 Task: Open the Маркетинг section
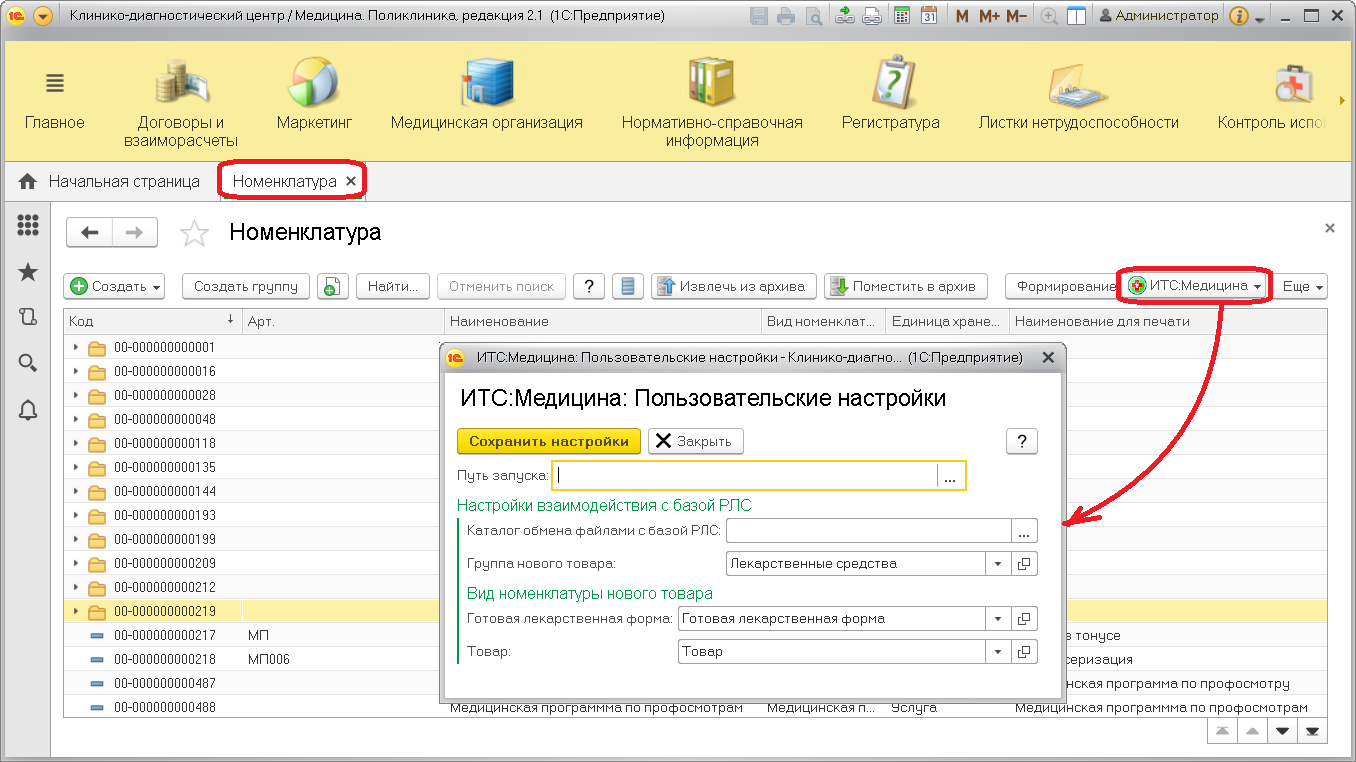[x=314, y=95]
